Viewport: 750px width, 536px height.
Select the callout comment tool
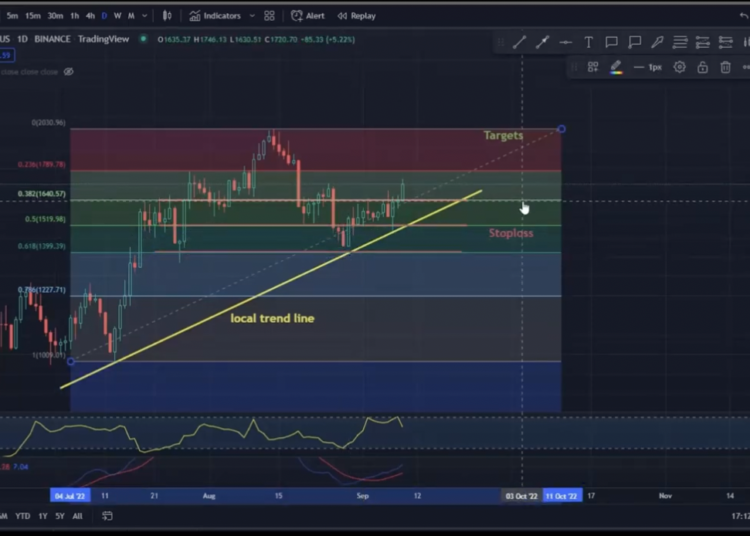pyautogui.click(x=611, y=43)
